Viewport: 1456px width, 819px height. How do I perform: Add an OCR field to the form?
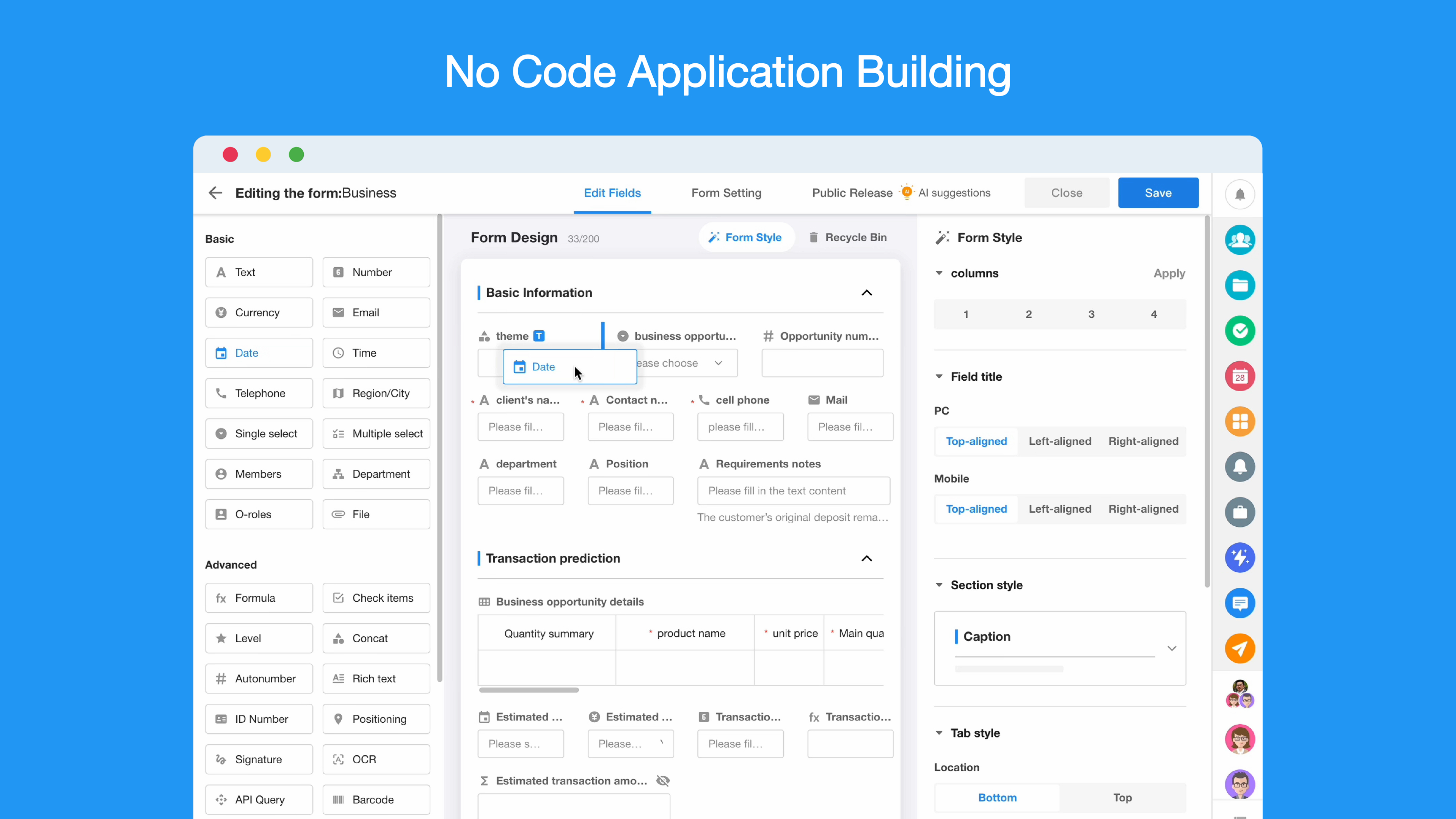coord(376,759)
